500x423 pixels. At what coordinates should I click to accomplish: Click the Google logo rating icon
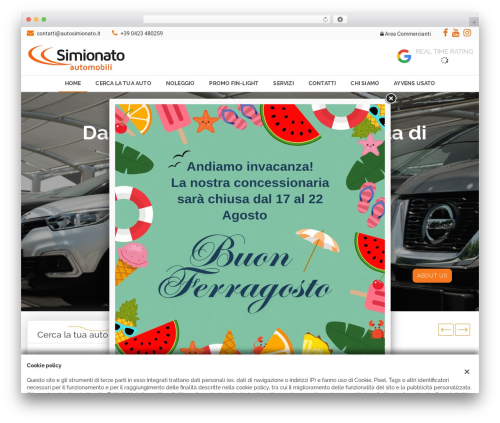coord(404,56)
